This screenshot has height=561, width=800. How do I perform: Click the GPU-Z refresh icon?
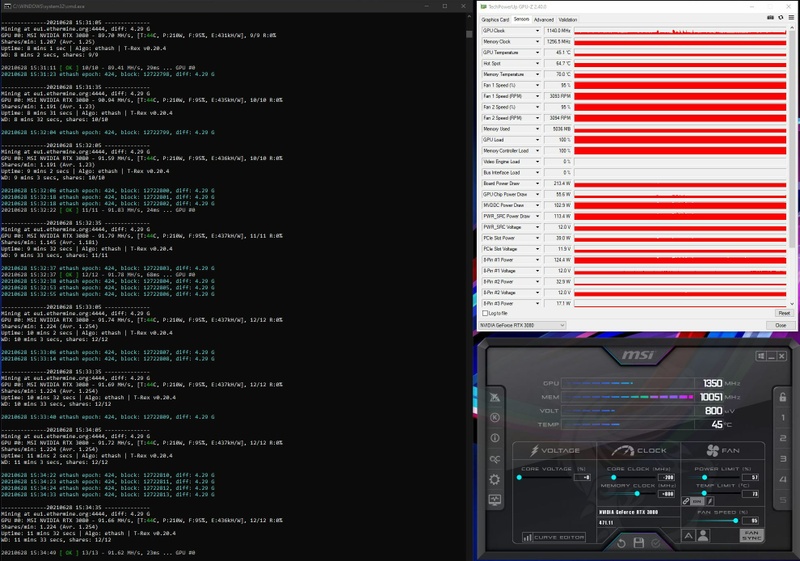tap(781, 18)
